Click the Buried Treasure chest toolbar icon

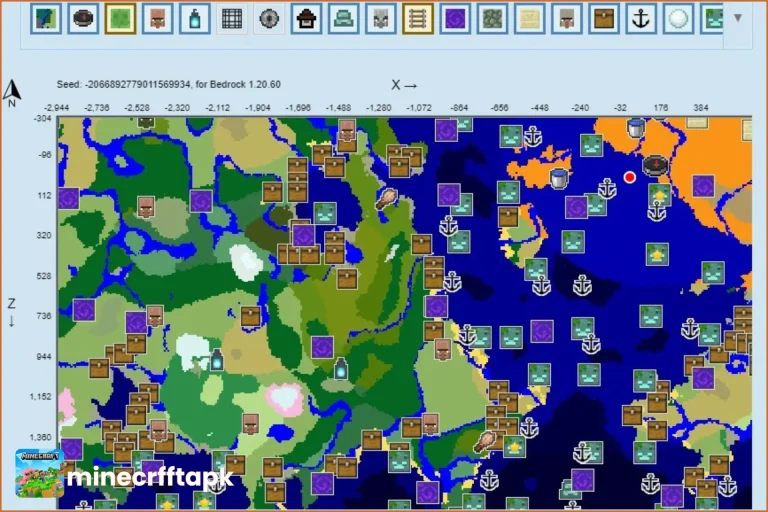[604, 19]
